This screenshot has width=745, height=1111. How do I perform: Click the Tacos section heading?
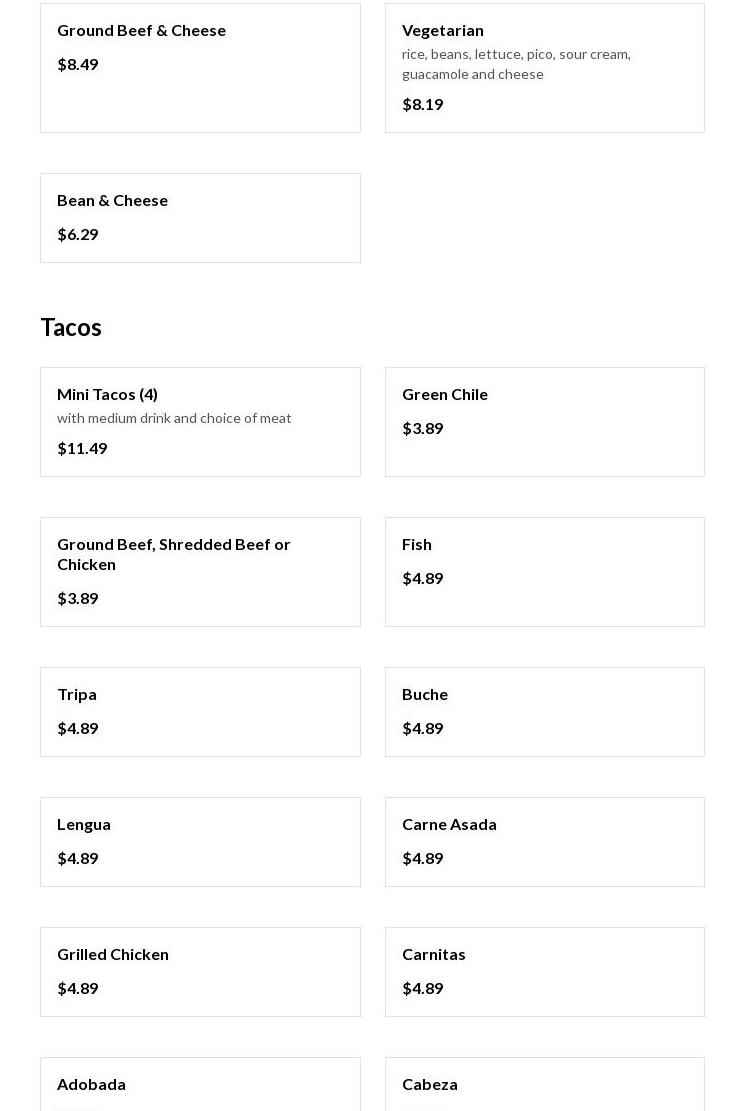pyautogui.click(x=71, y=327)
